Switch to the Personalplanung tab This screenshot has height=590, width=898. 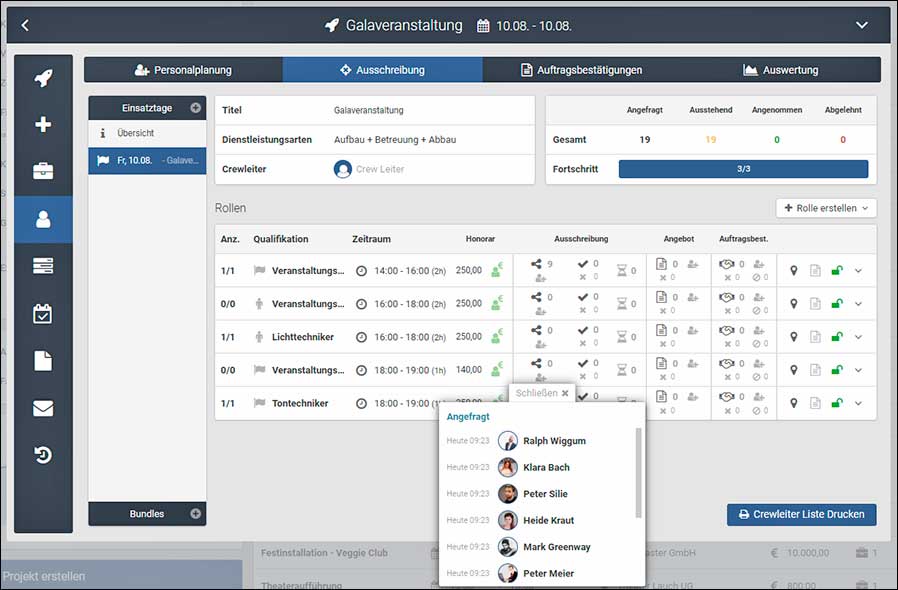[183, 70]
